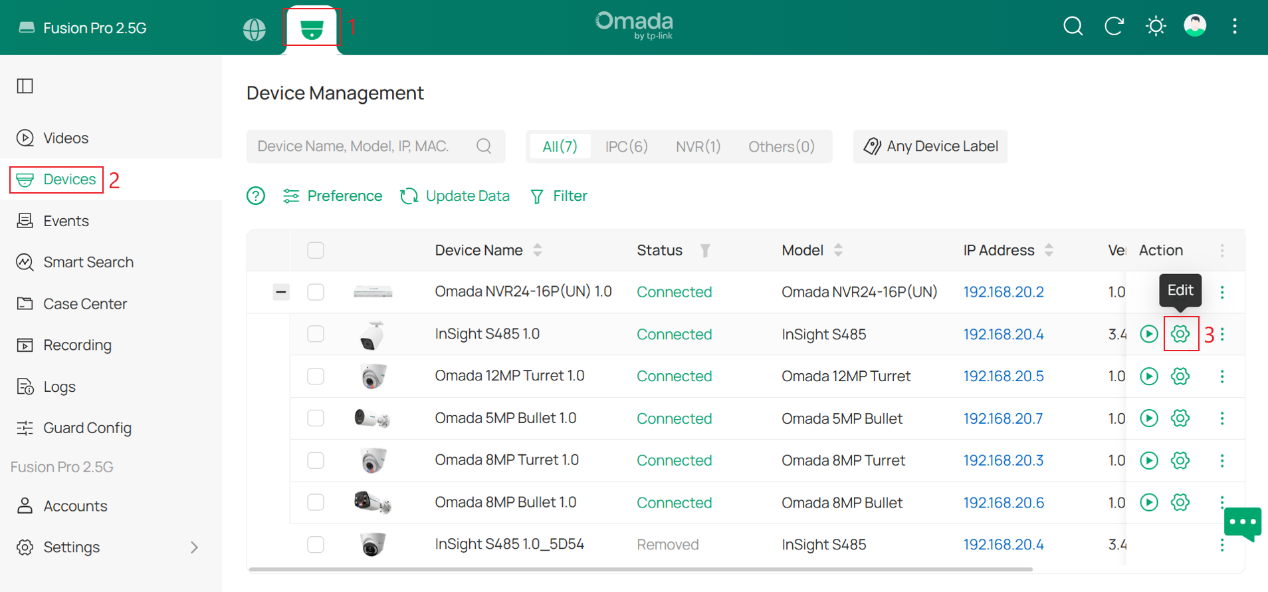Select the All(7) tab

[560, 146]
